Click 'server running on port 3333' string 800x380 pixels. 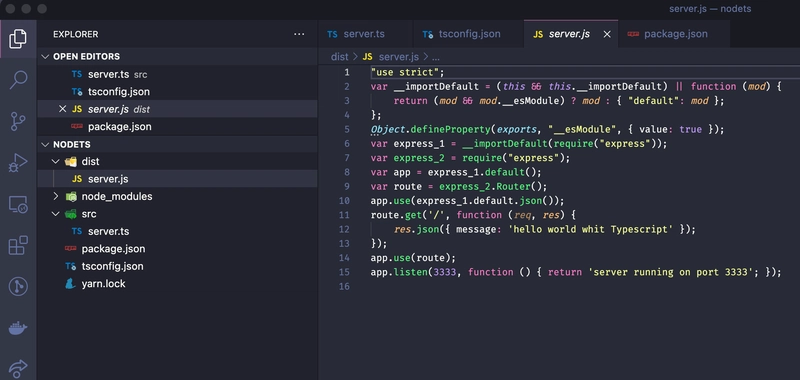(670, 272)
